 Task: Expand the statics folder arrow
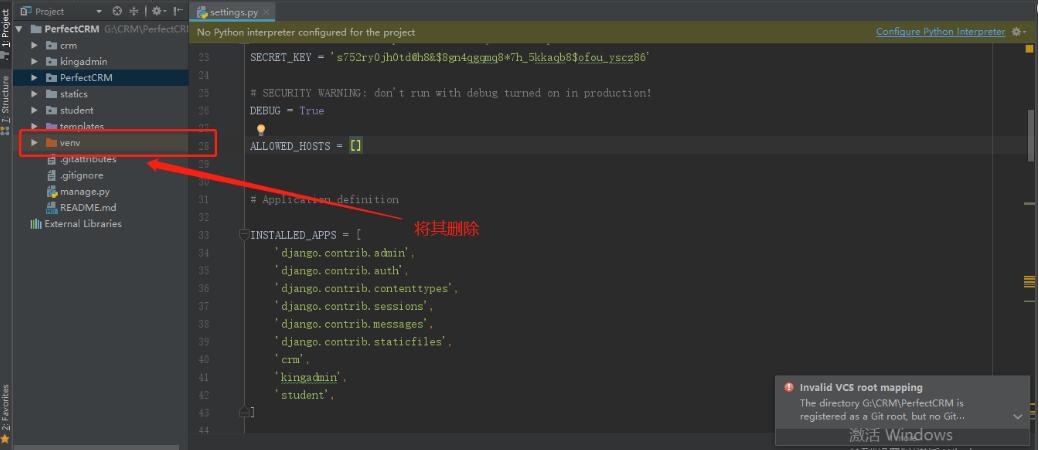coord(34,94)
